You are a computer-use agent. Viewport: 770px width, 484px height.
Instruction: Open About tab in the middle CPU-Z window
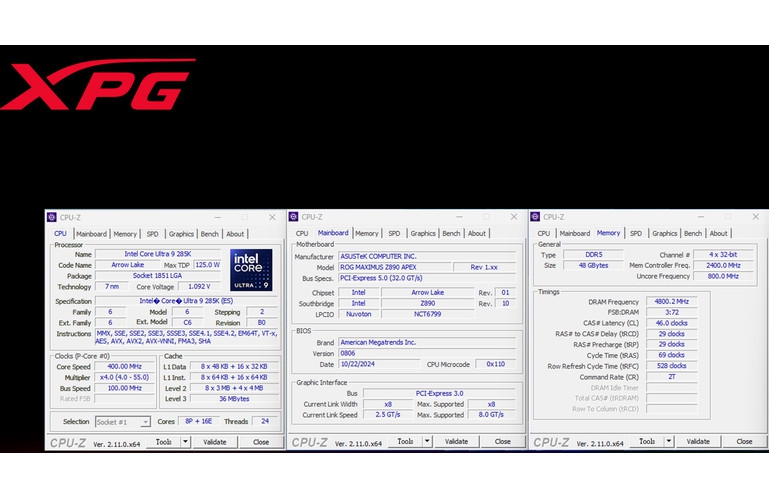(477, 234)
